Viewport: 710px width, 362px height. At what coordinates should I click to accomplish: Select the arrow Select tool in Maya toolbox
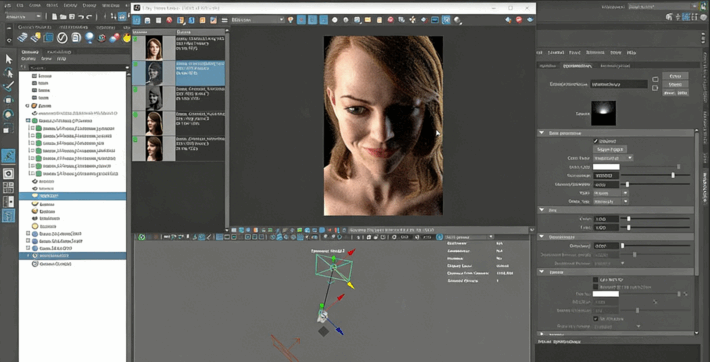[8, 59]
